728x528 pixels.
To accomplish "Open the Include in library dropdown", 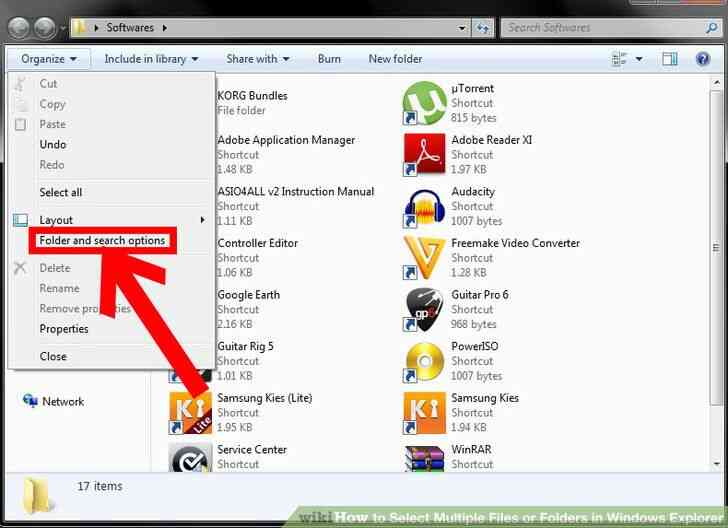I will click(x=151, y=59).
